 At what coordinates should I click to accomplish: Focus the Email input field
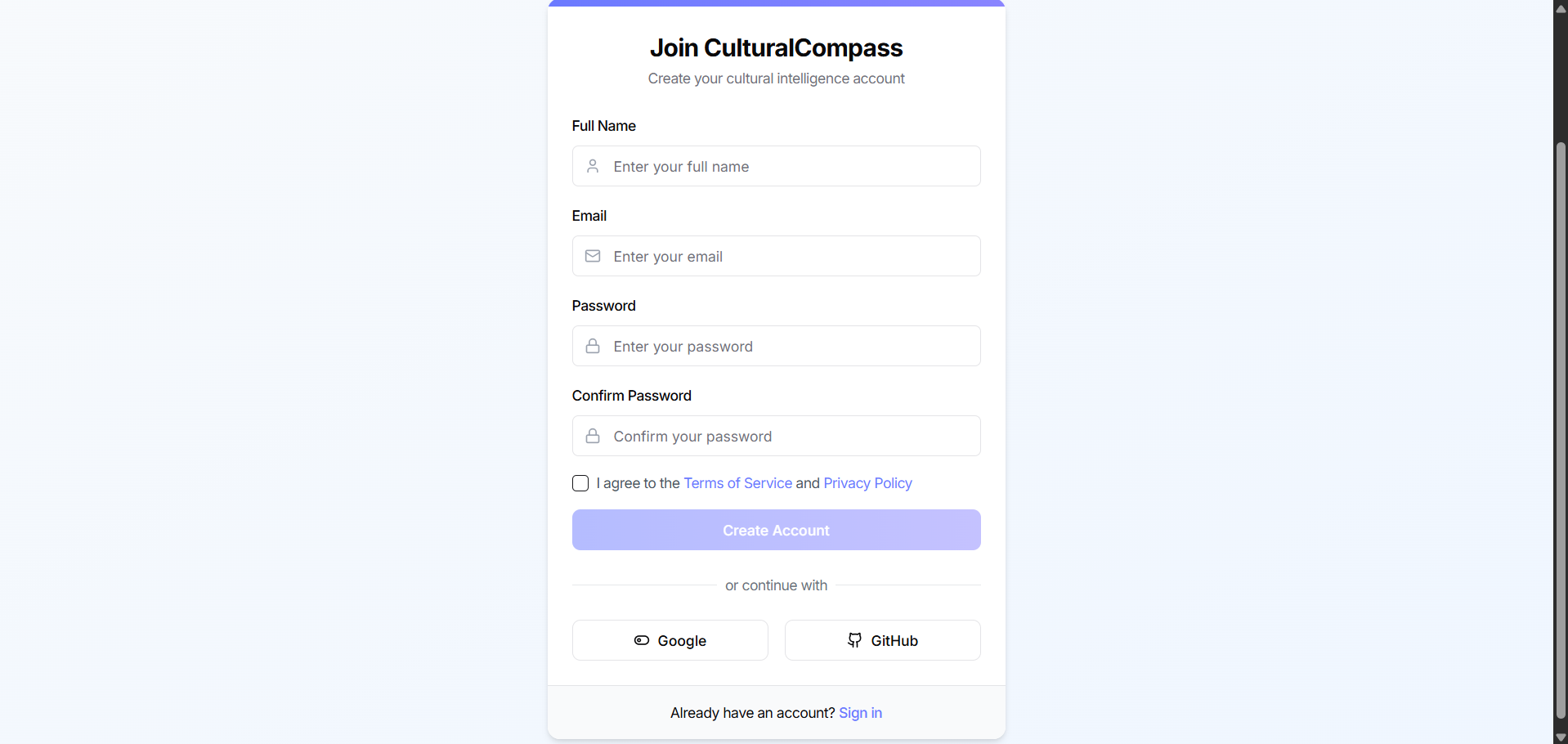click(785, 256)
